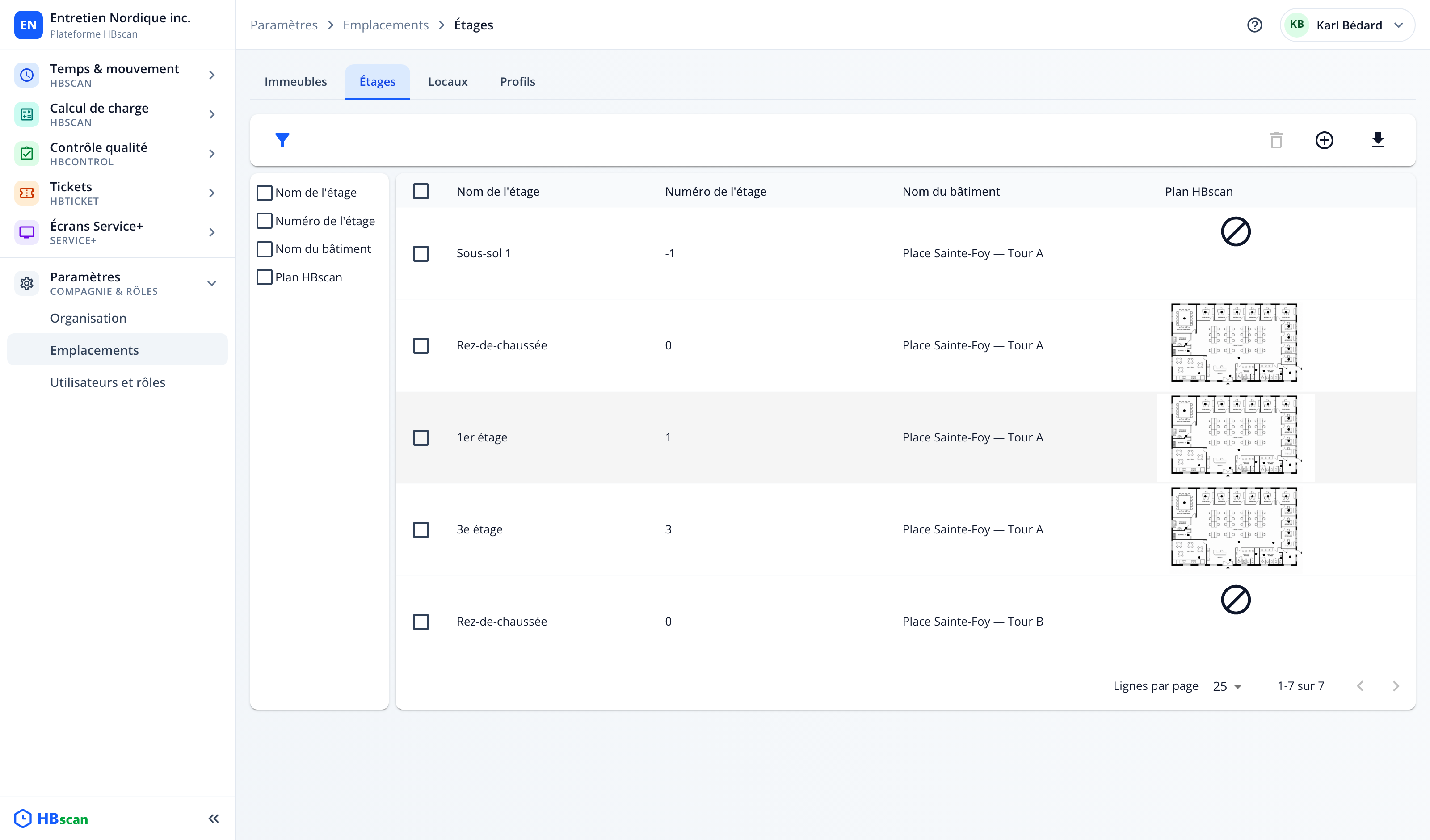Open the filter funnel icon
1430x840 pixels.
282,140
